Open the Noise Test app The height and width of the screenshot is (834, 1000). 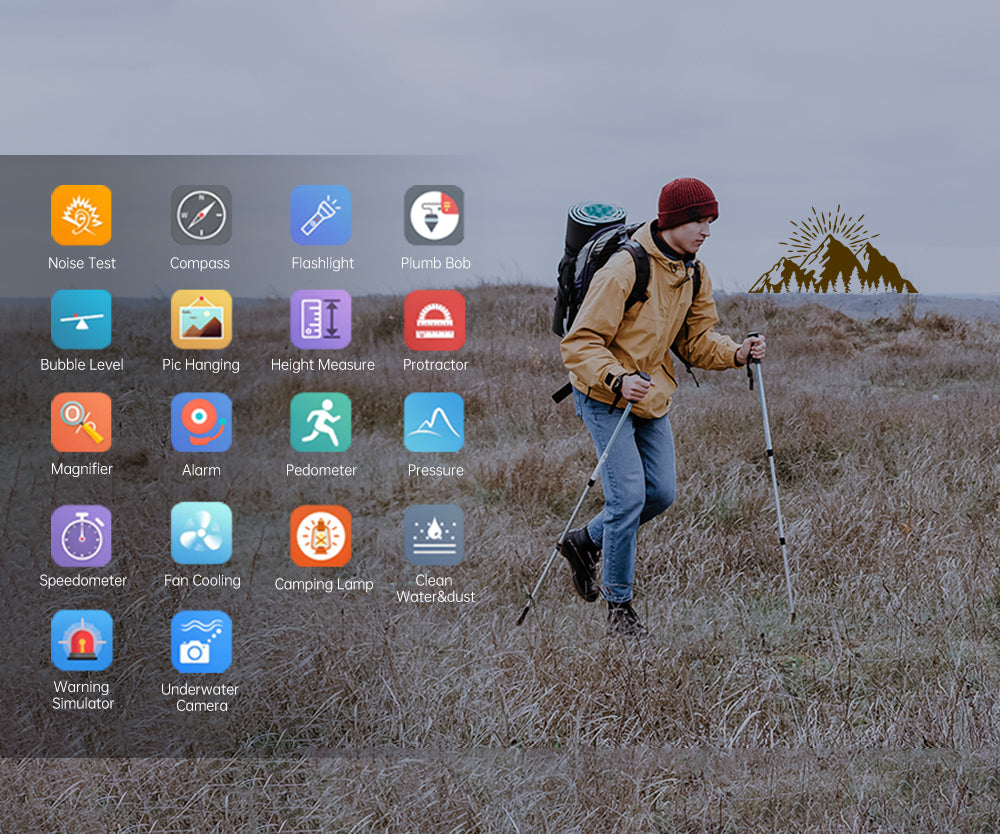coord(81,215)
